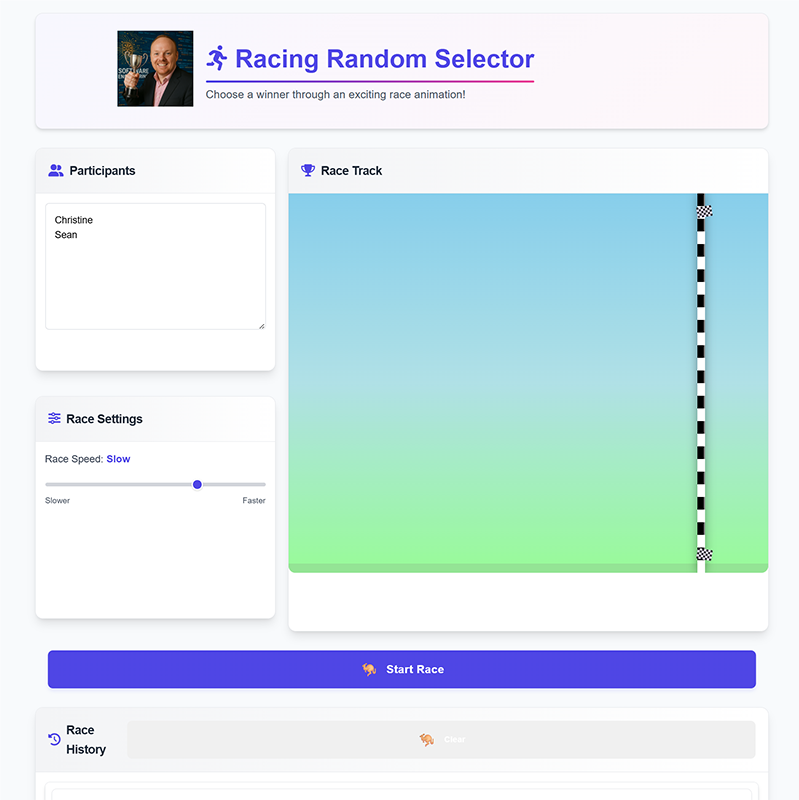Click the slider track near Faster end
The image size is (799, 800).
coord(255,484)
